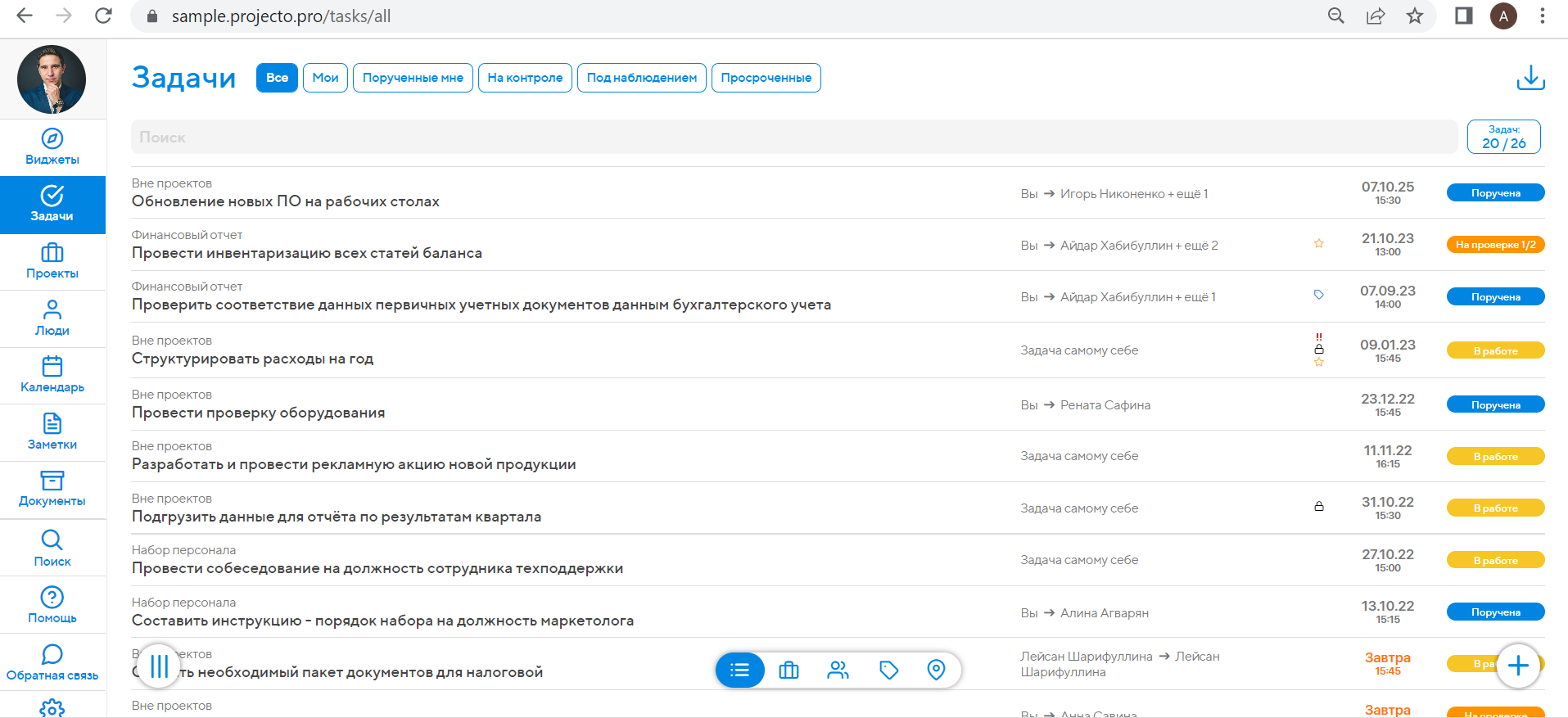
Task: Select the list view button in bottom toolbar
Action: coord(740,671)
